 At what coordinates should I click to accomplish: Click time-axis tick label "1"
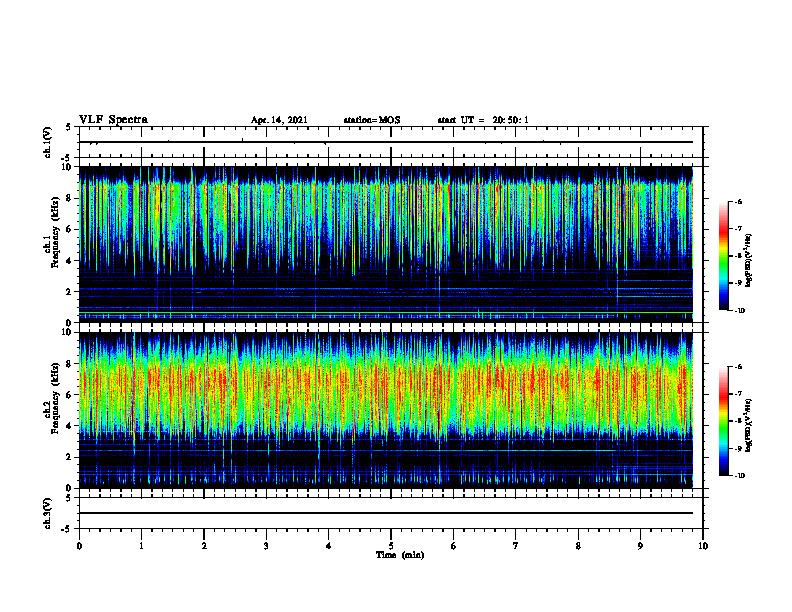(141, 546)
